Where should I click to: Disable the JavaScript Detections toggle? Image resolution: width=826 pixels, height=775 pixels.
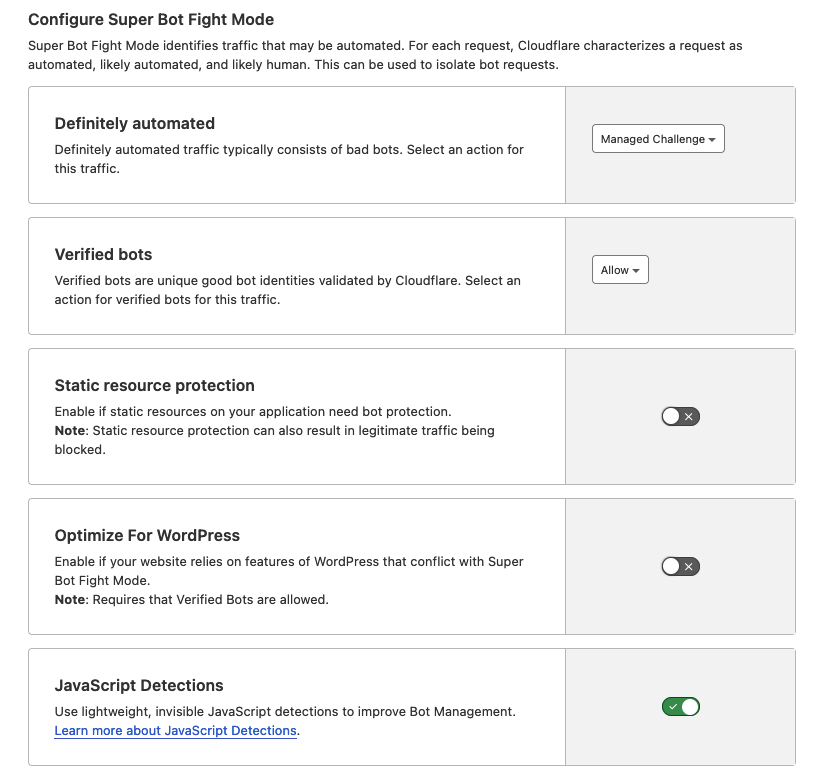tap(680, 707)
